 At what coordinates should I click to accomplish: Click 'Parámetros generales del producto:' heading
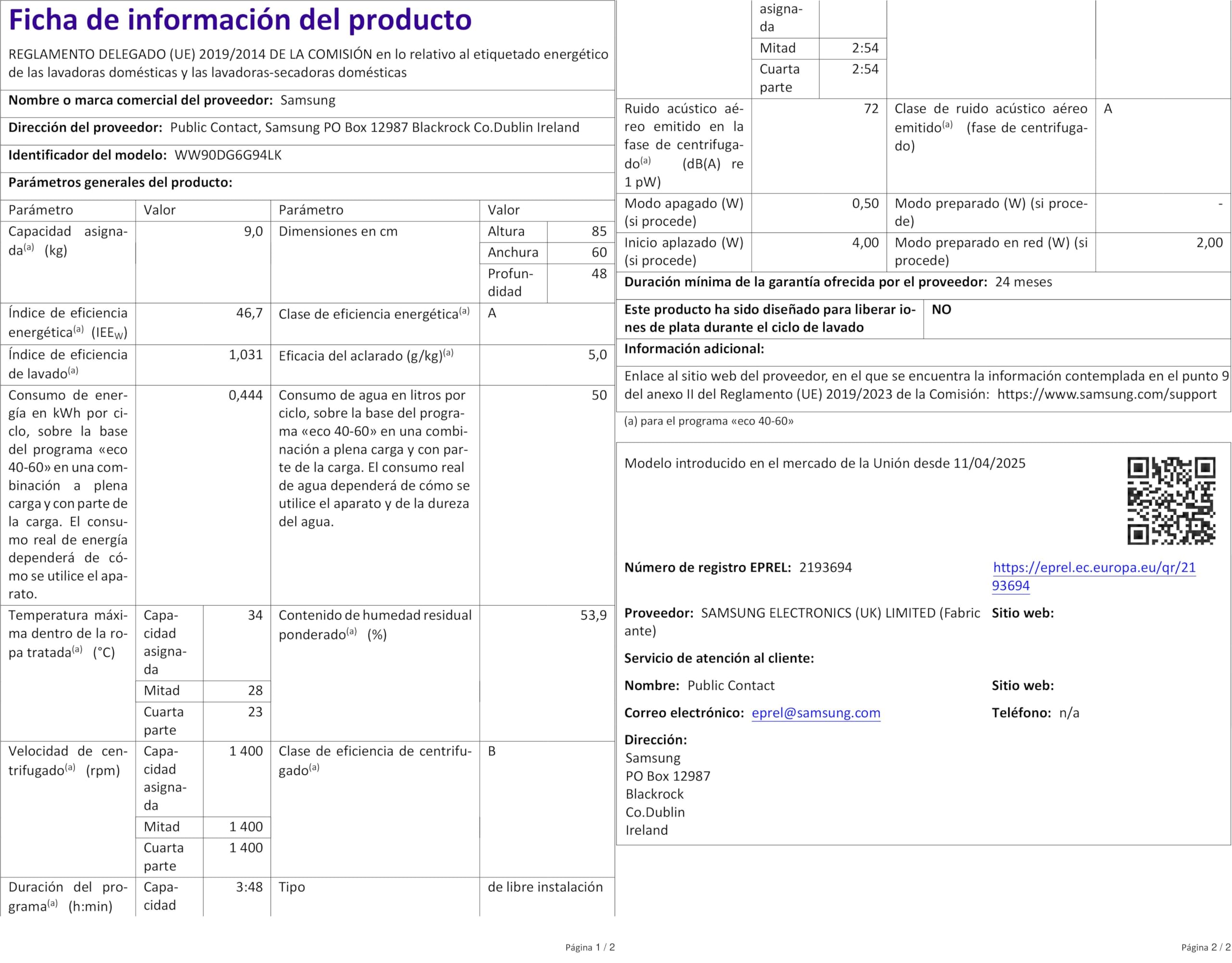(120, 182)
